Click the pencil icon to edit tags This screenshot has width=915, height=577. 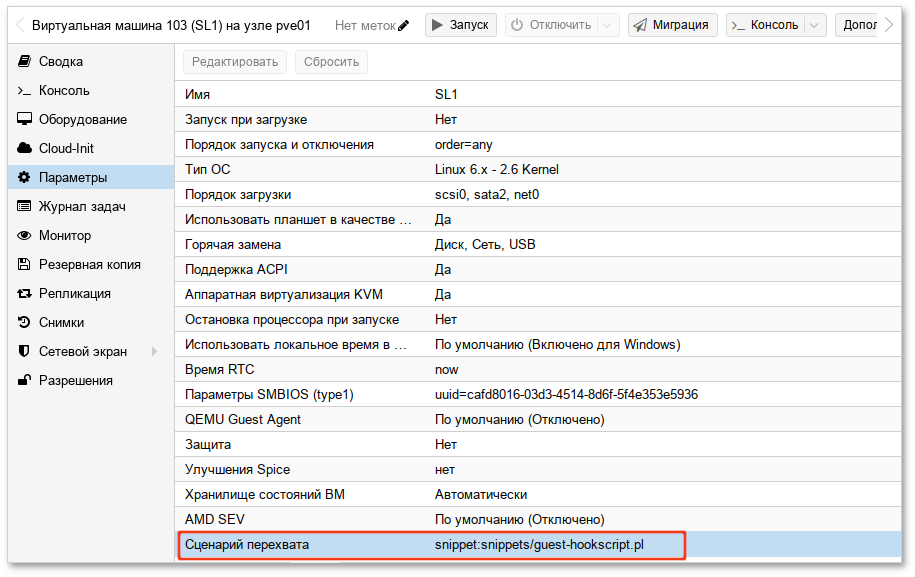coord(403,25)
